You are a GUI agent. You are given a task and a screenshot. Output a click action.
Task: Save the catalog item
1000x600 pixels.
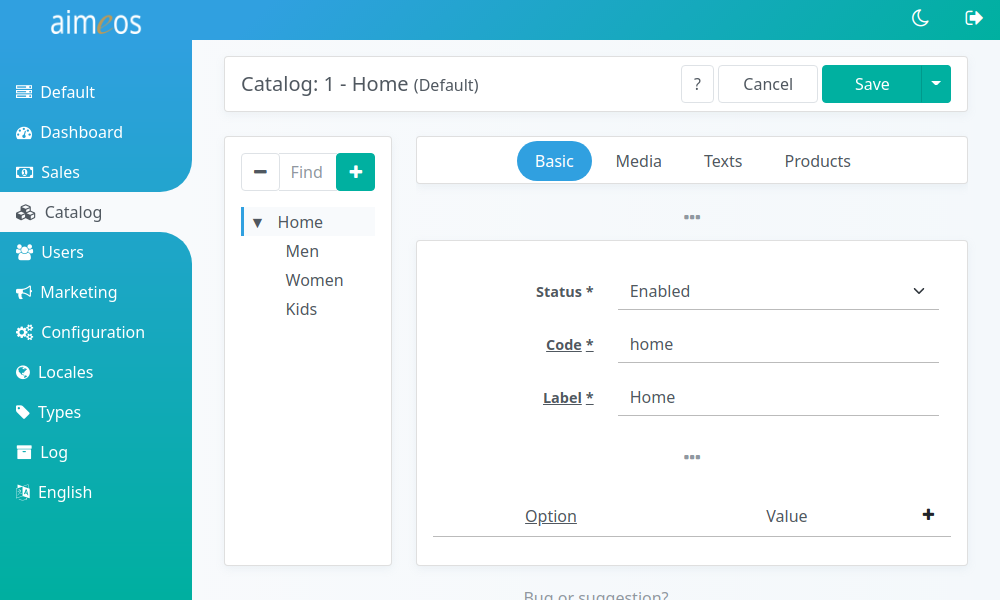(872, 84)
